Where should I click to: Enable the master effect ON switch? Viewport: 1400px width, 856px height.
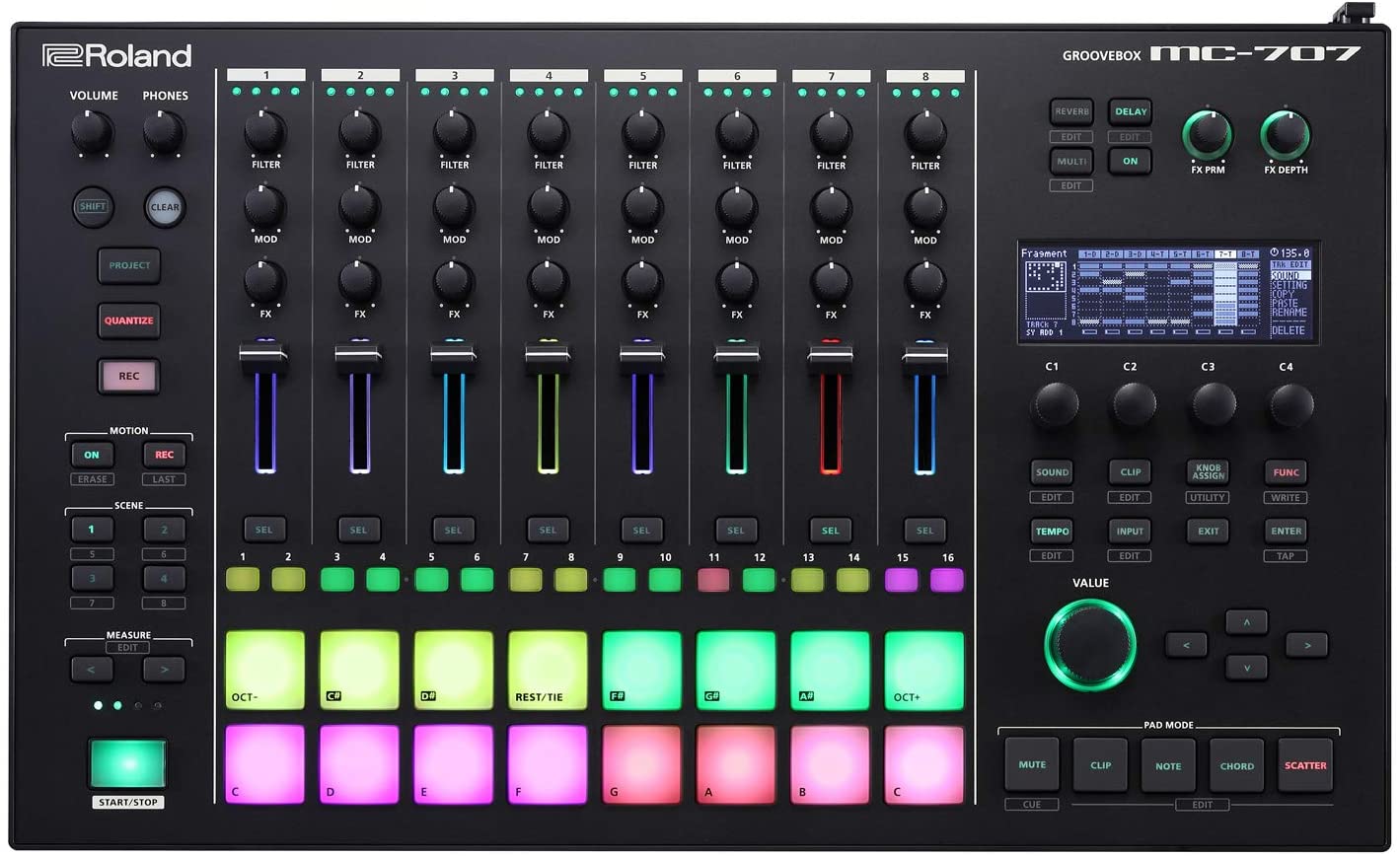point(1130,161)
